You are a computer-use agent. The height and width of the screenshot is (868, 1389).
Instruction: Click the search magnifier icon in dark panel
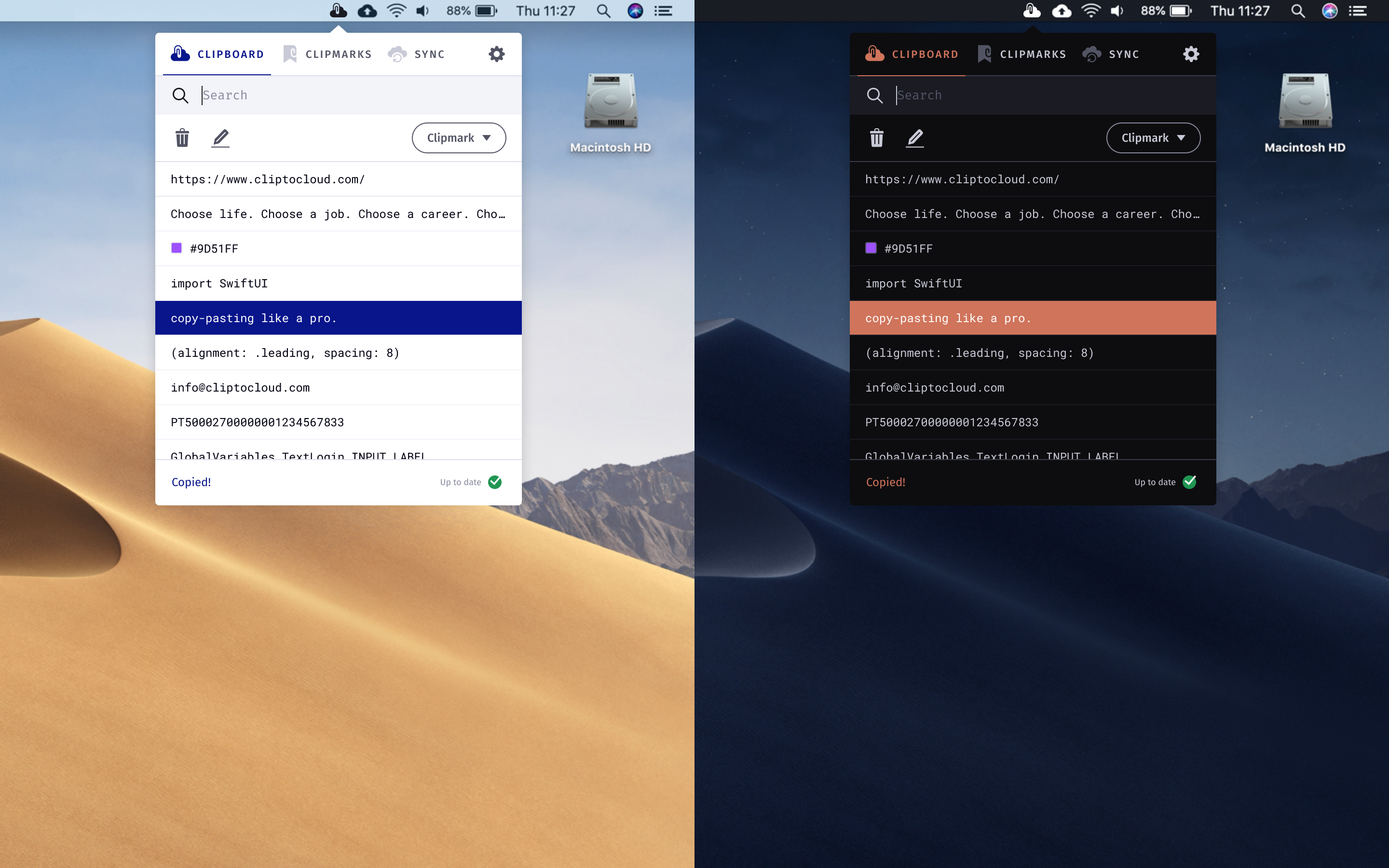[x=875, y=95]
